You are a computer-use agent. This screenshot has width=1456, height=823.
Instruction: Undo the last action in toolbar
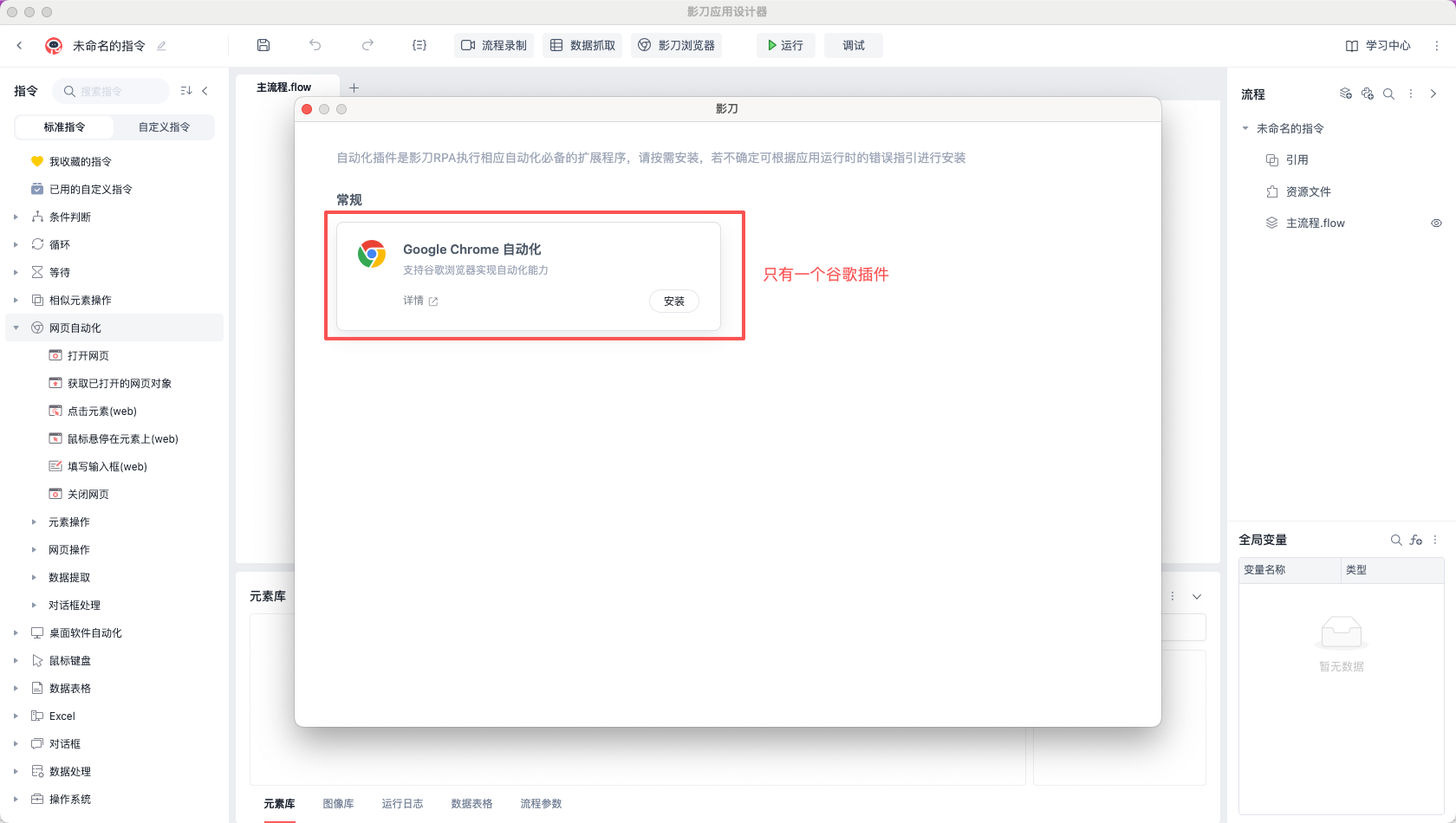point(315,45)
